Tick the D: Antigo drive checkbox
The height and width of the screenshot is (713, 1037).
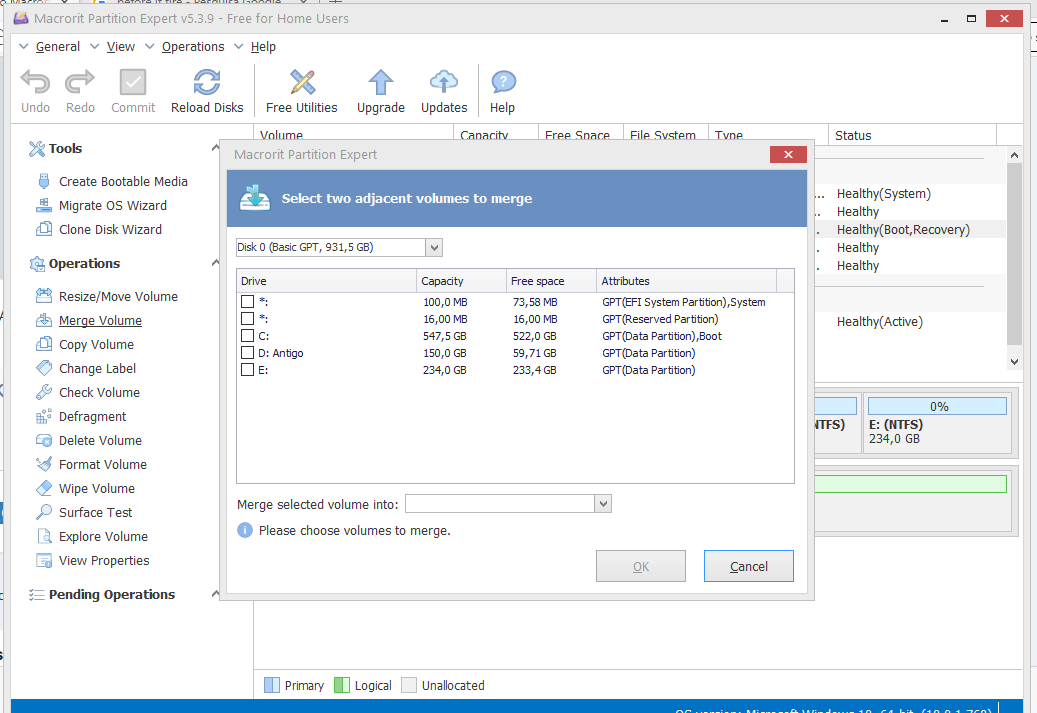(247, 353)
